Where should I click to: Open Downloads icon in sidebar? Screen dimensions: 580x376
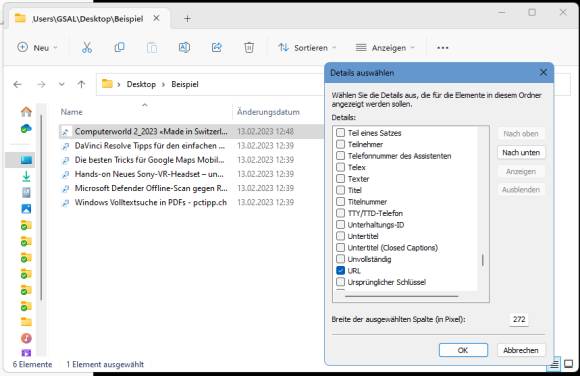tap(26, 177)
